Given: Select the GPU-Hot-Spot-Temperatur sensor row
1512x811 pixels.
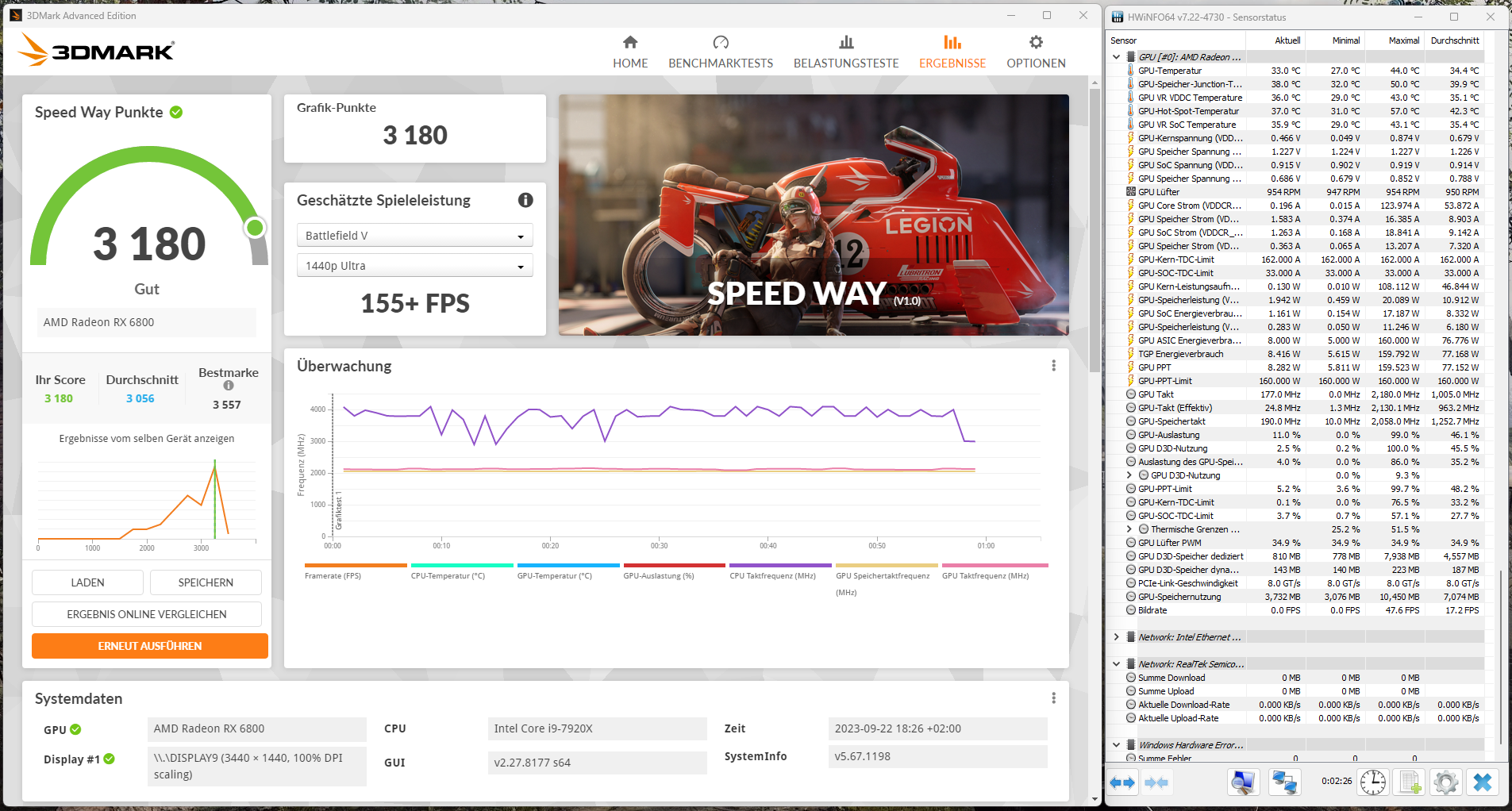Looking at the screenshot, I should pyautogui.click(x=1304, y=111).
